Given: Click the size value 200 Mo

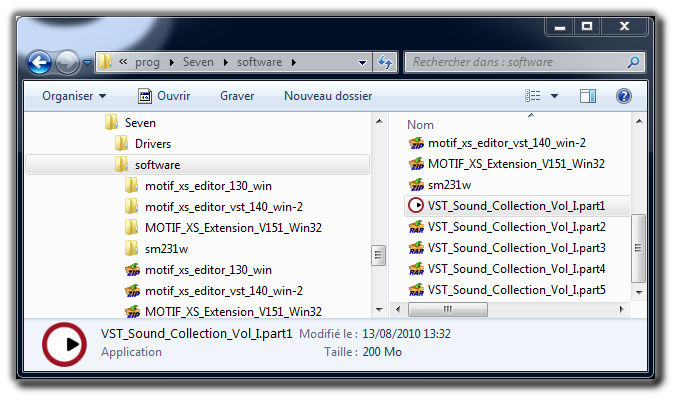Looking at the screenshot, I should pos(382,352).
